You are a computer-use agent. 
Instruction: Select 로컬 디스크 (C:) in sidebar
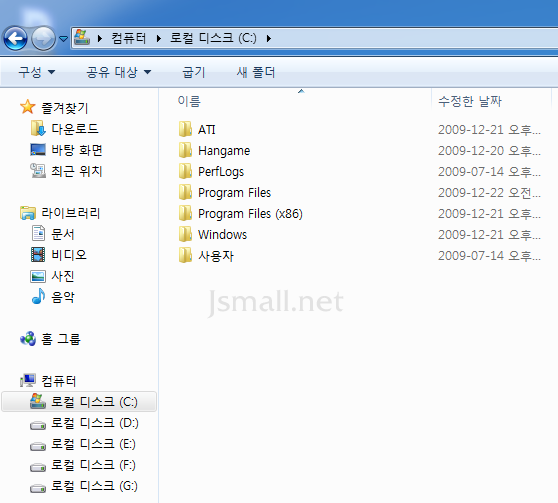click(94, 402)
